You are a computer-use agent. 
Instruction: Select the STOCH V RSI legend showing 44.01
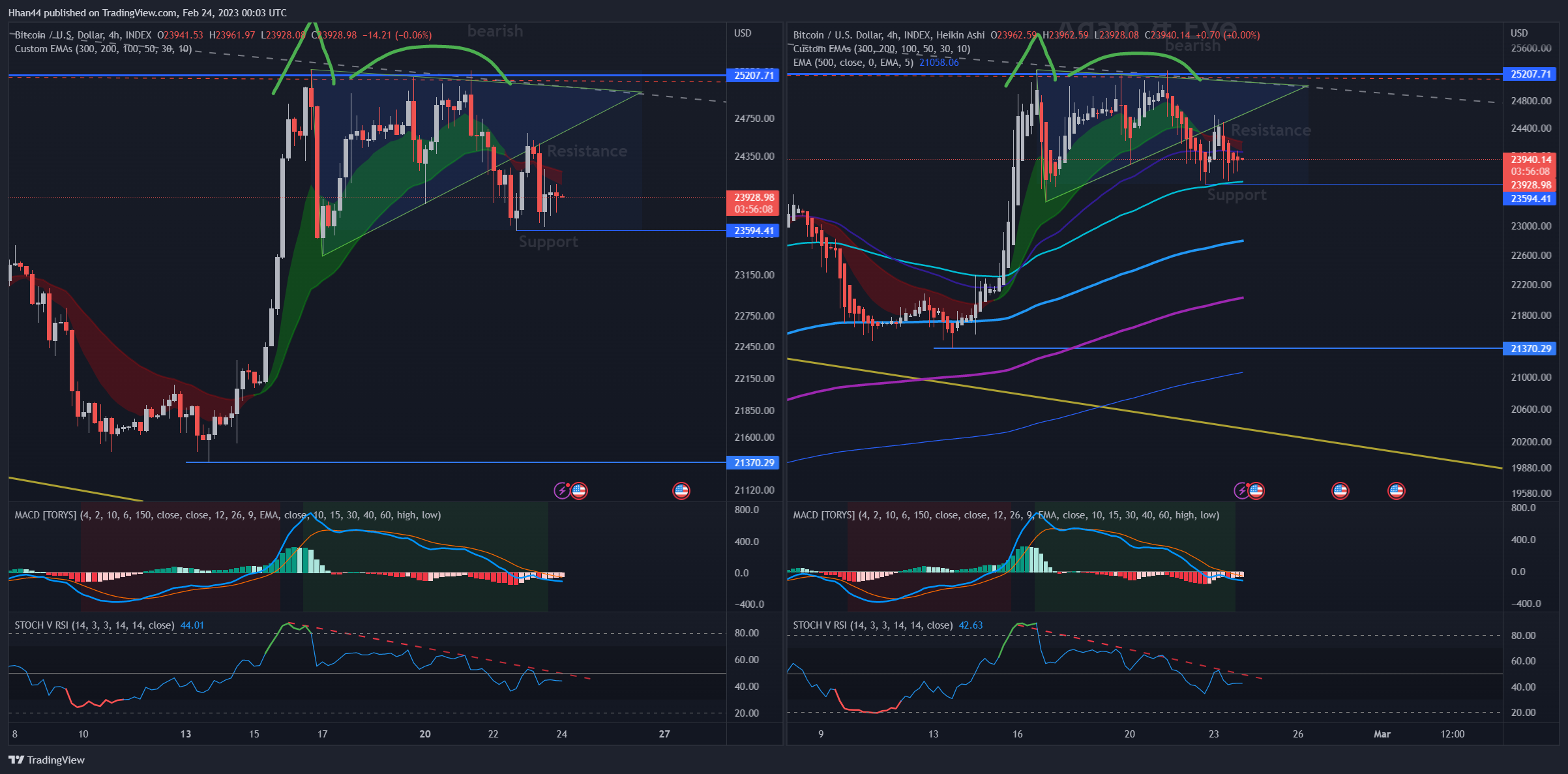coord(110,625)
